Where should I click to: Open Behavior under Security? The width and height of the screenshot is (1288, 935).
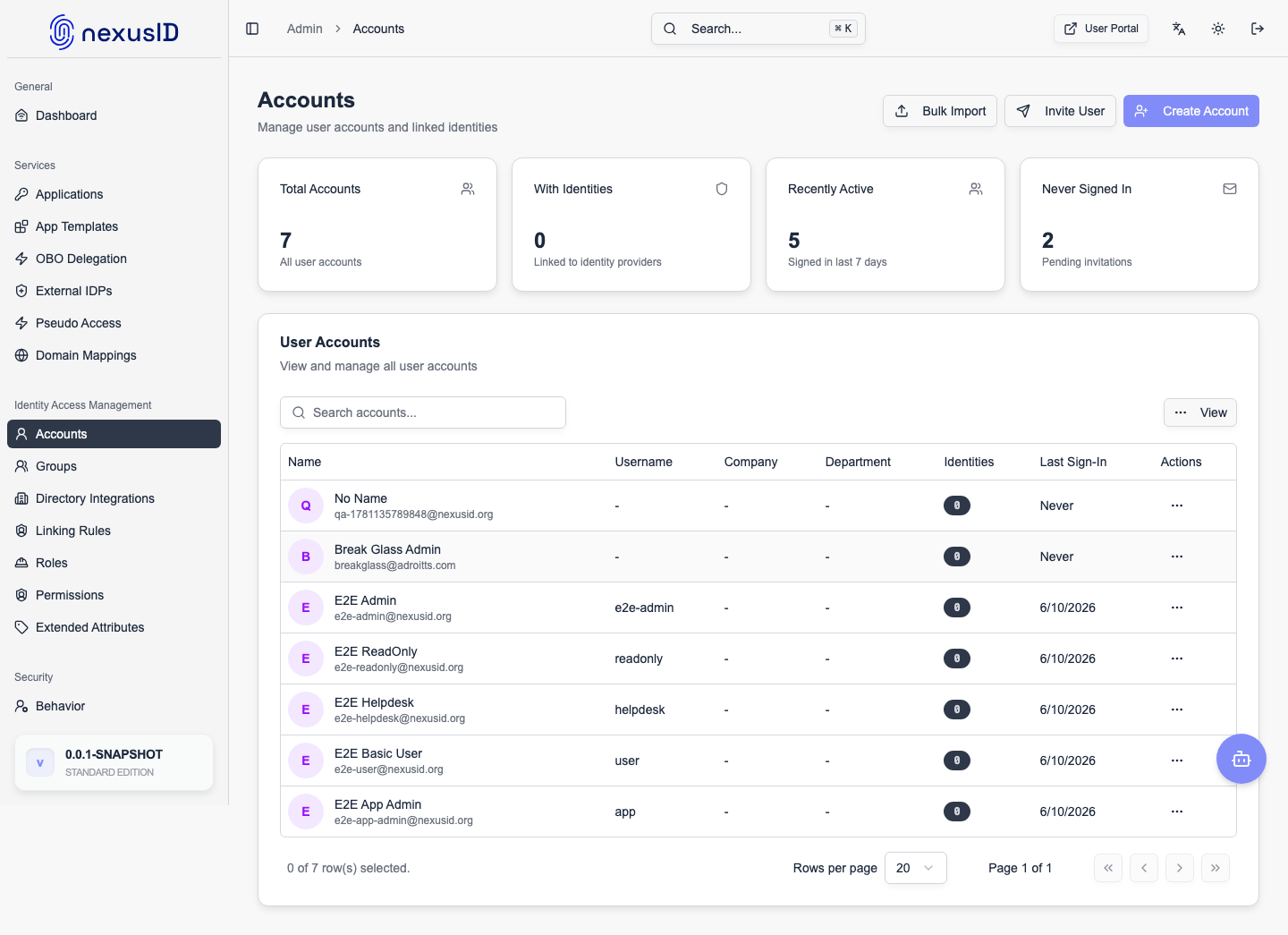point(114,706)
